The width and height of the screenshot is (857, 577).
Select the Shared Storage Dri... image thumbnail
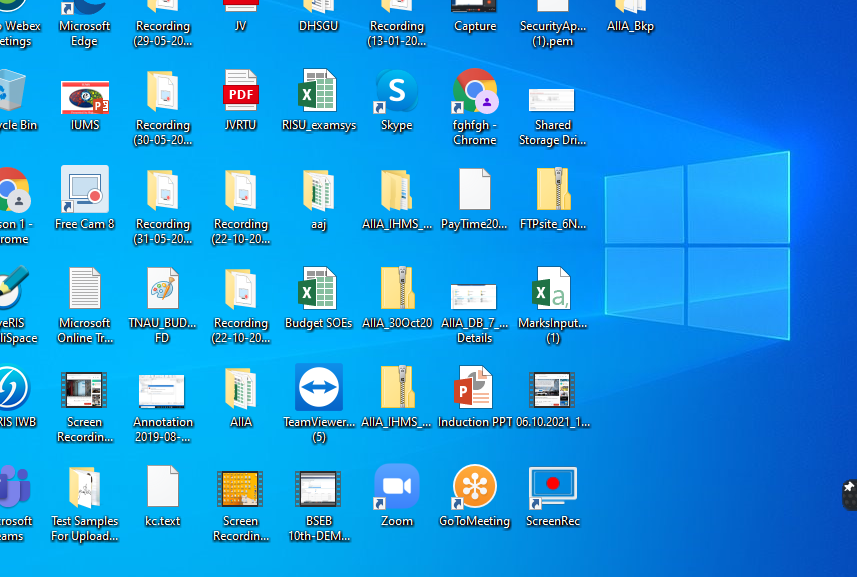(x=551, y=100)
